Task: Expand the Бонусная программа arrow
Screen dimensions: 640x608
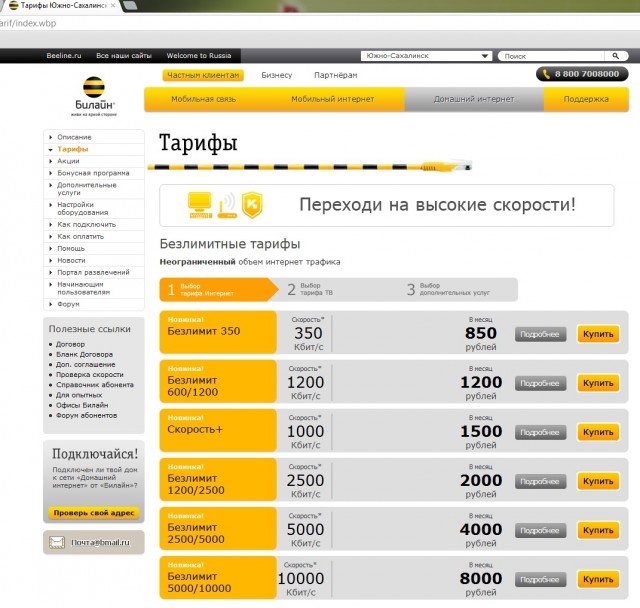Action: click(50, 173)
